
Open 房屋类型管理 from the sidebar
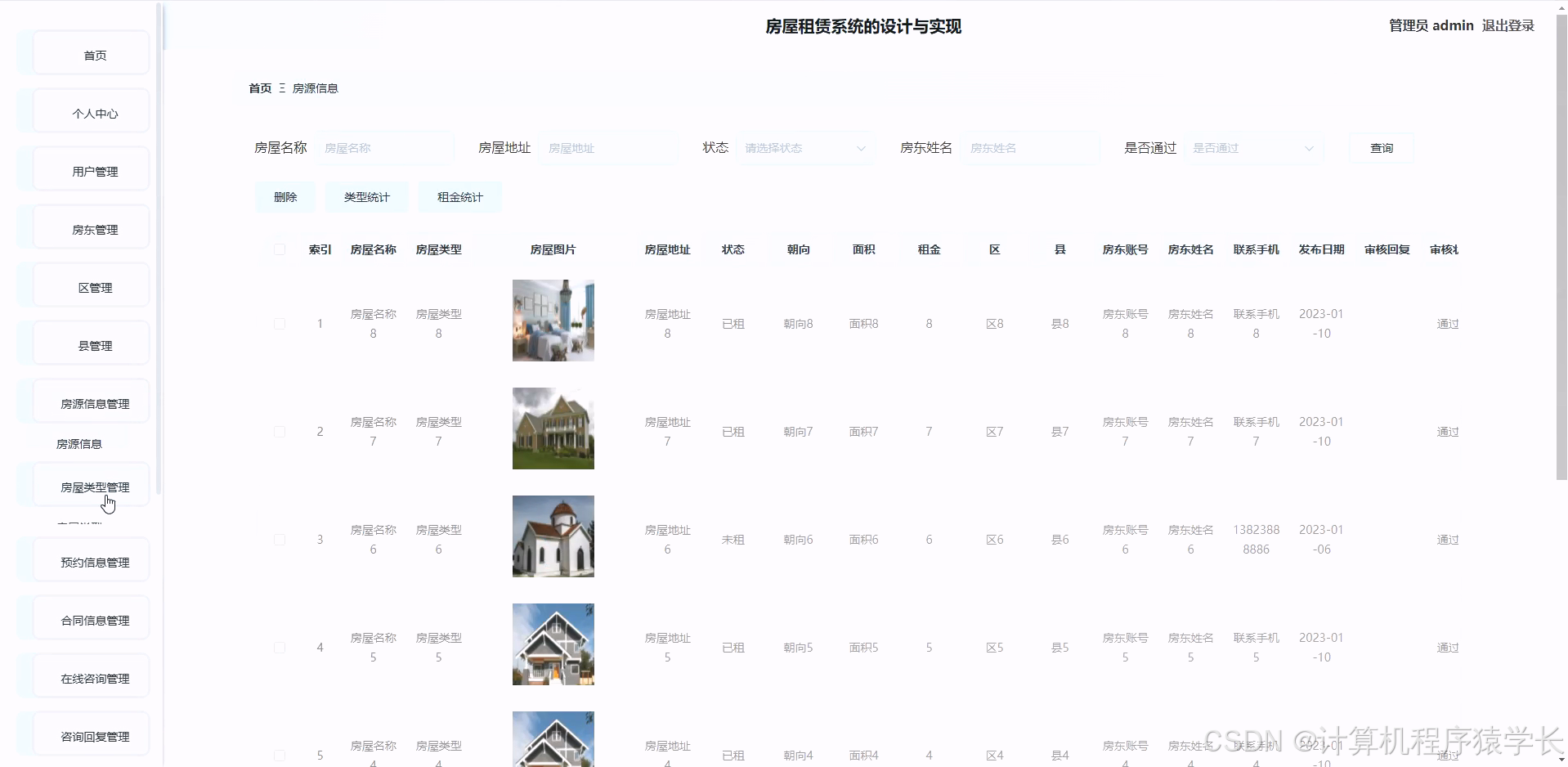(x=94, y=486)
